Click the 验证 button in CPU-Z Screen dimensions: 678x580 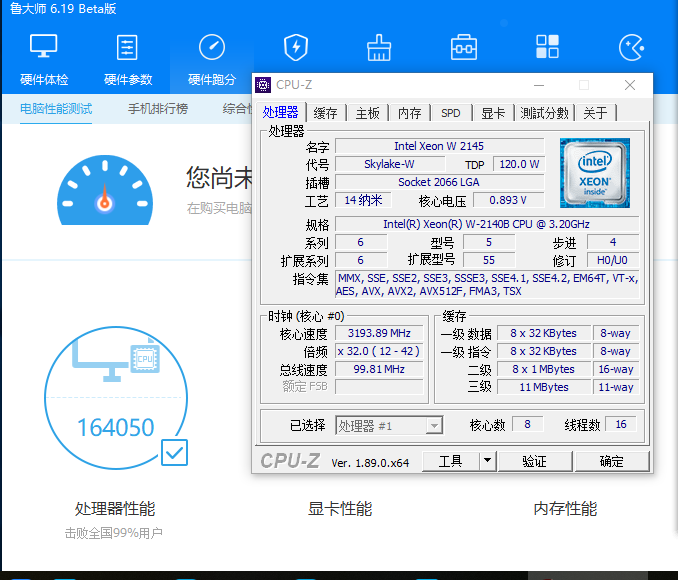[x=535, y=461]
